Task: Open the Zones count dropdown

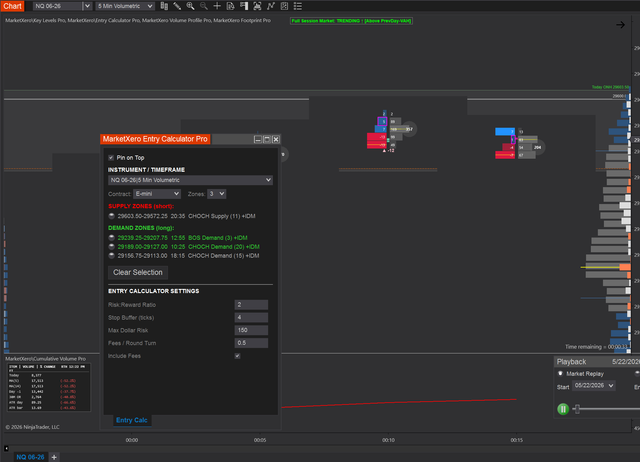Action: tap(216, 194)
